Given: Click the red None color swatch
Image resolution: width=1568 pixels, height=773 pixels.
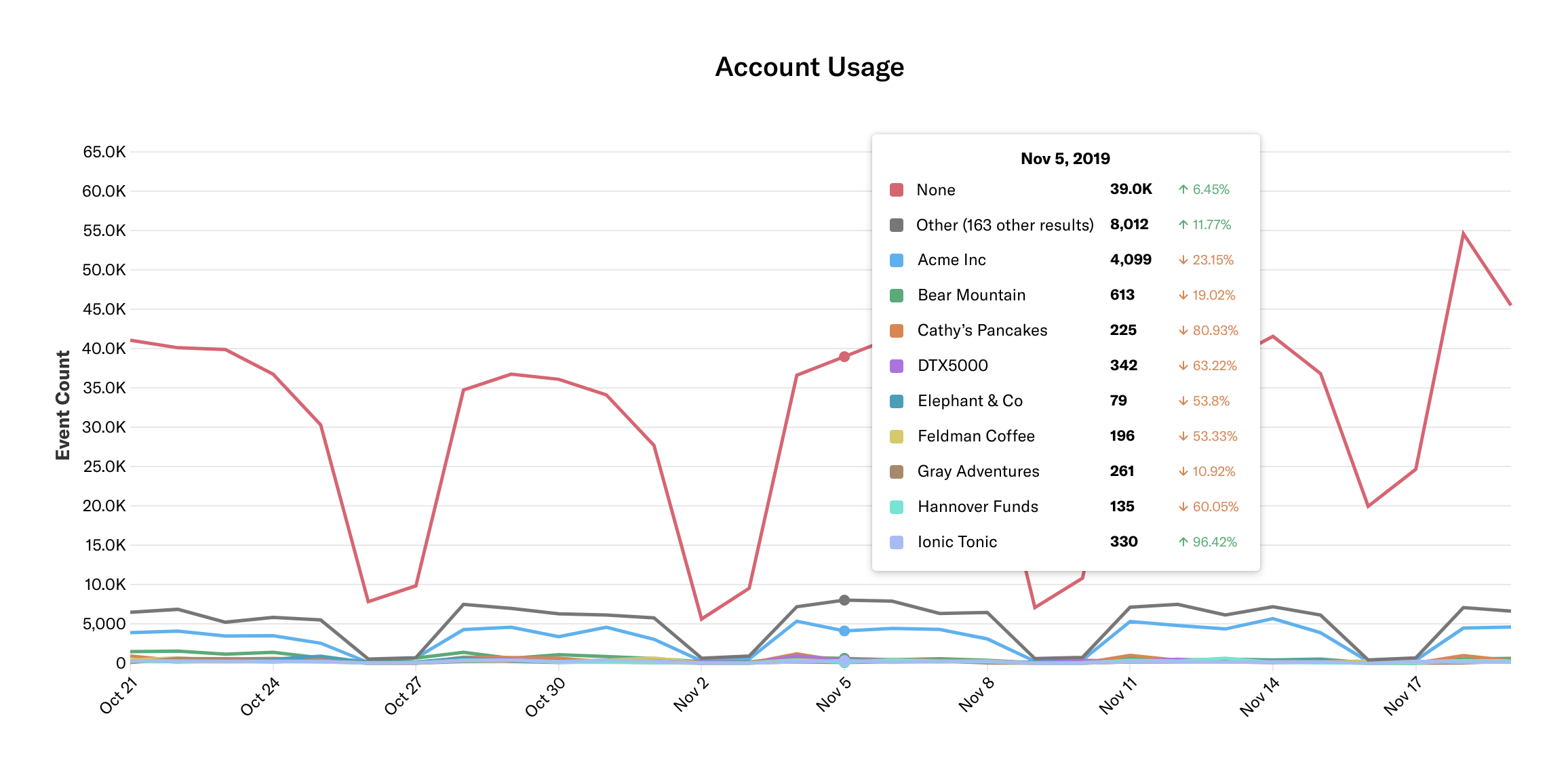Looking at the screenshot, I should pyautogui.click(x=896, y=190).
